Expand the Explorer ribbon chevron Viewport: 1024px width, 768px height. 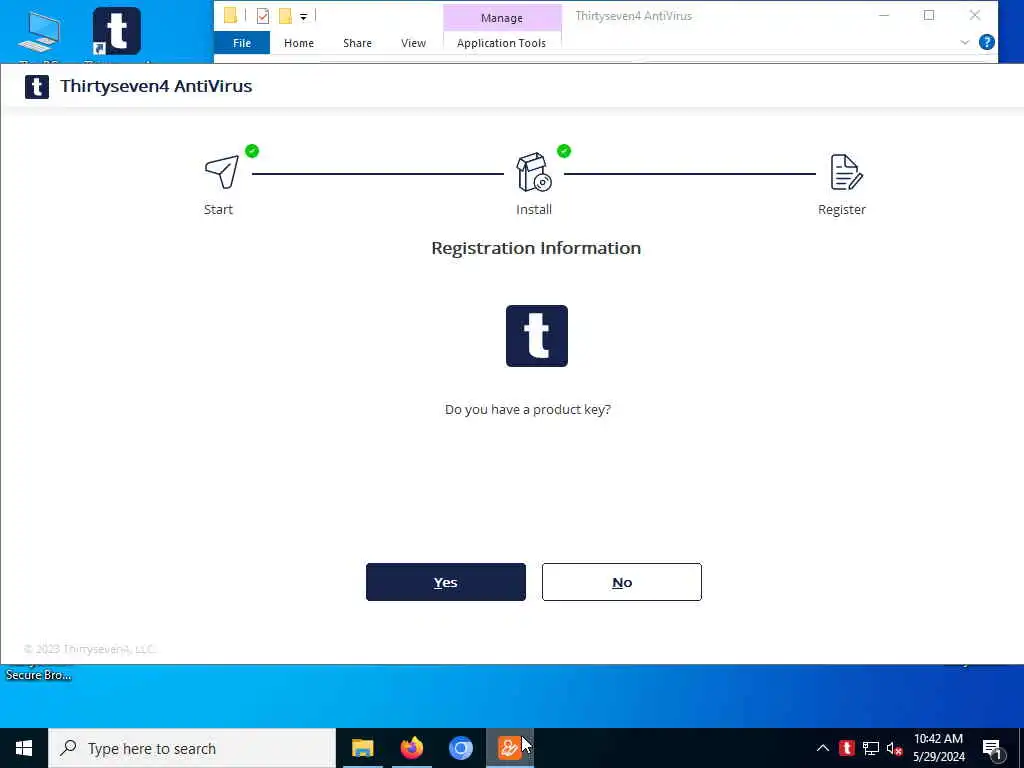point(965,42)
